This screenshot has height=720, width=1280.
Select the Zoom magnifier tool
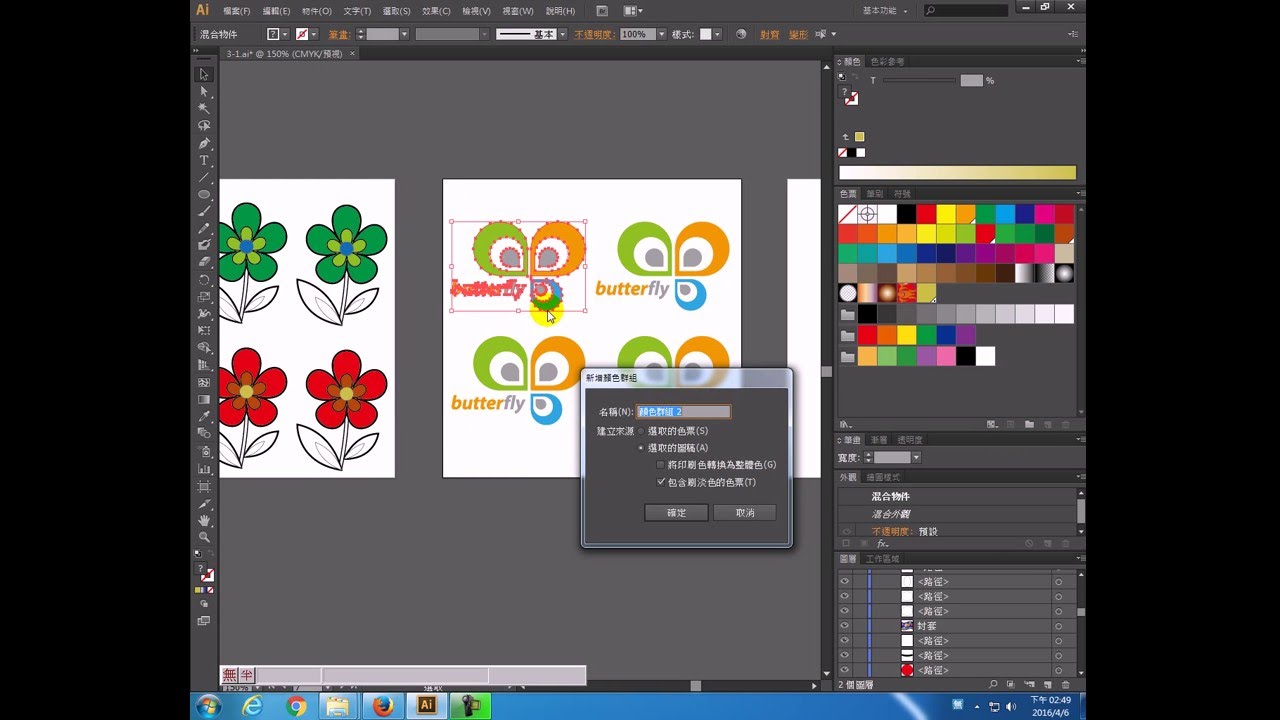204,537
